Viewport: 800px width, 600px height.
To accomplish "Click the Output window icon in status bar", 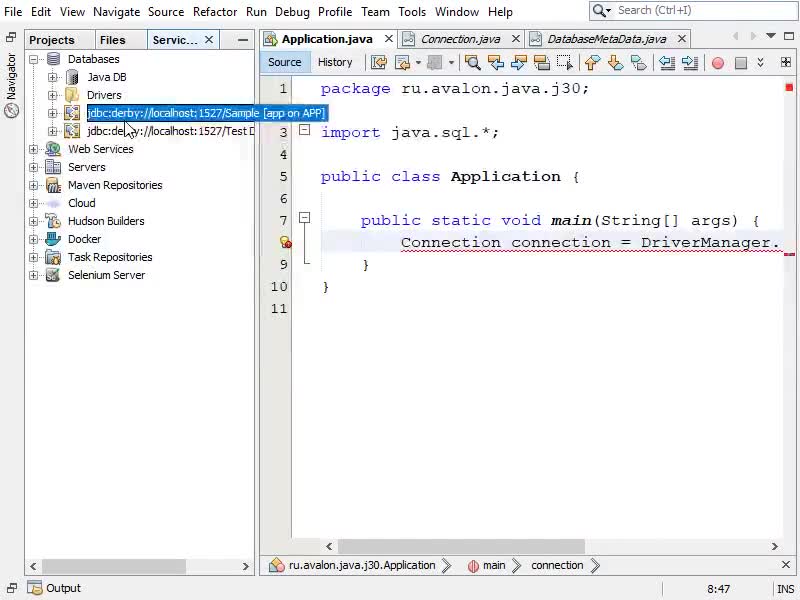I will [35, 588].
